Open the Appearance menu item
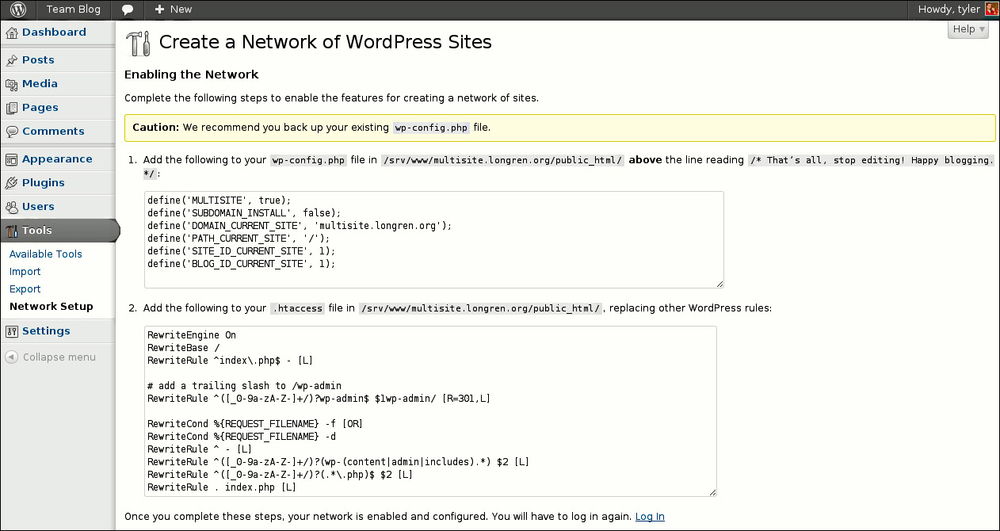Screen dimensions: 1000x531 59,159
